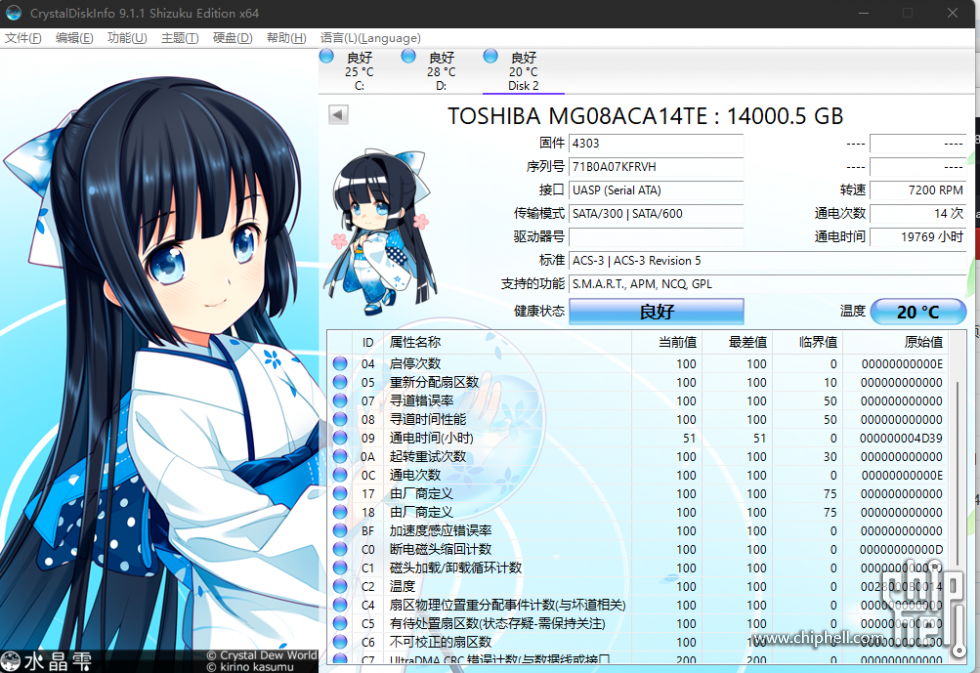Viewport: 980px width, 673px height.
Task: Click the 临界值 column header
Action: tap(808, 342)
